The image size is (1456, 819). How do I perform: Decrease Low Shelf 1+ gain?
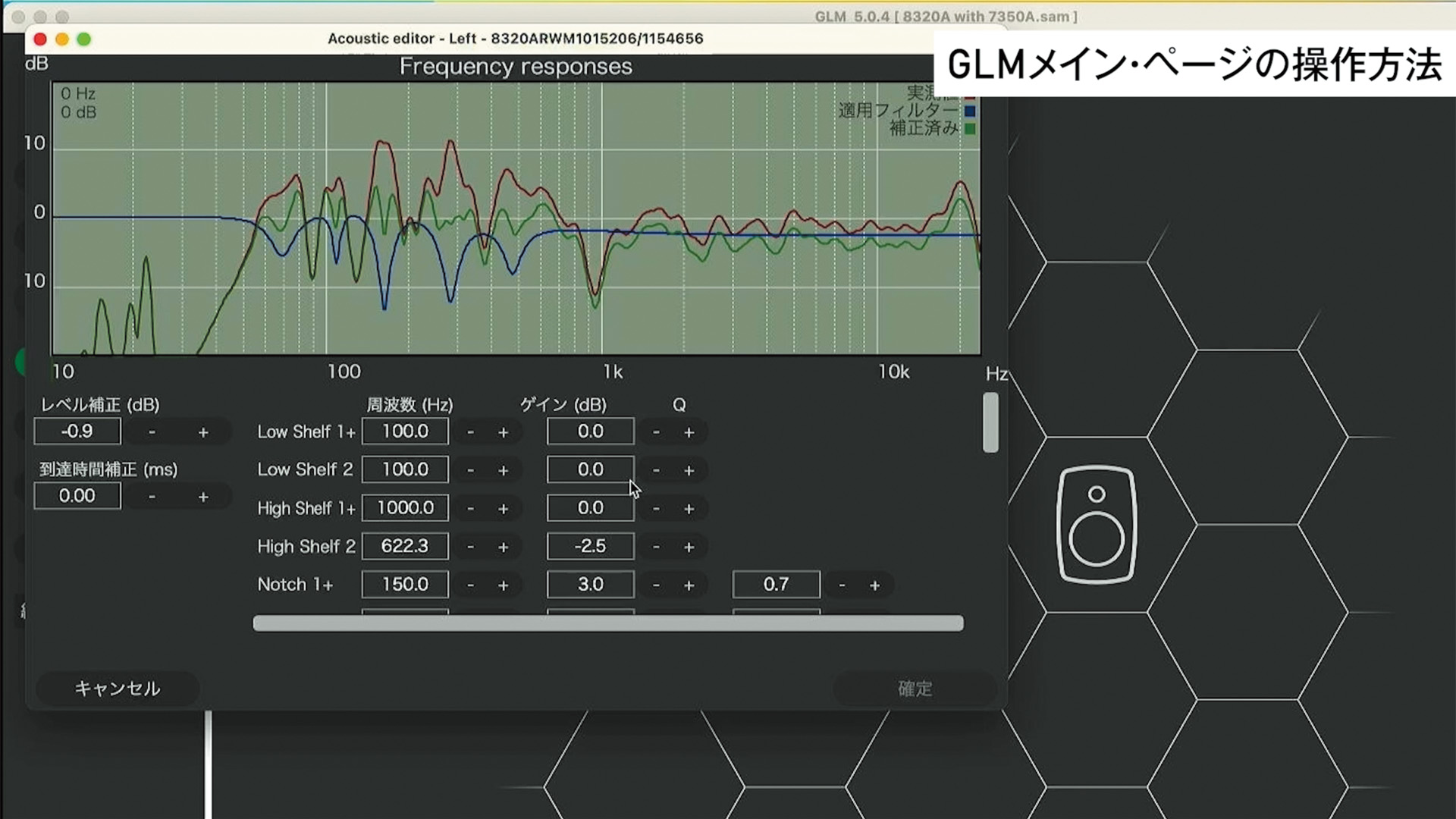tap(656, 432)
